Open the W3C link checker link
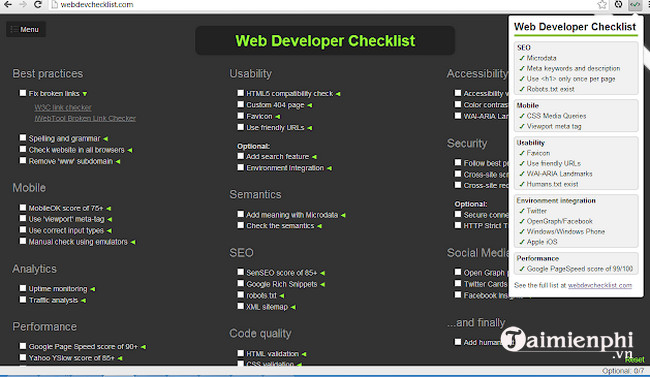650x377 pixels. 63,107
